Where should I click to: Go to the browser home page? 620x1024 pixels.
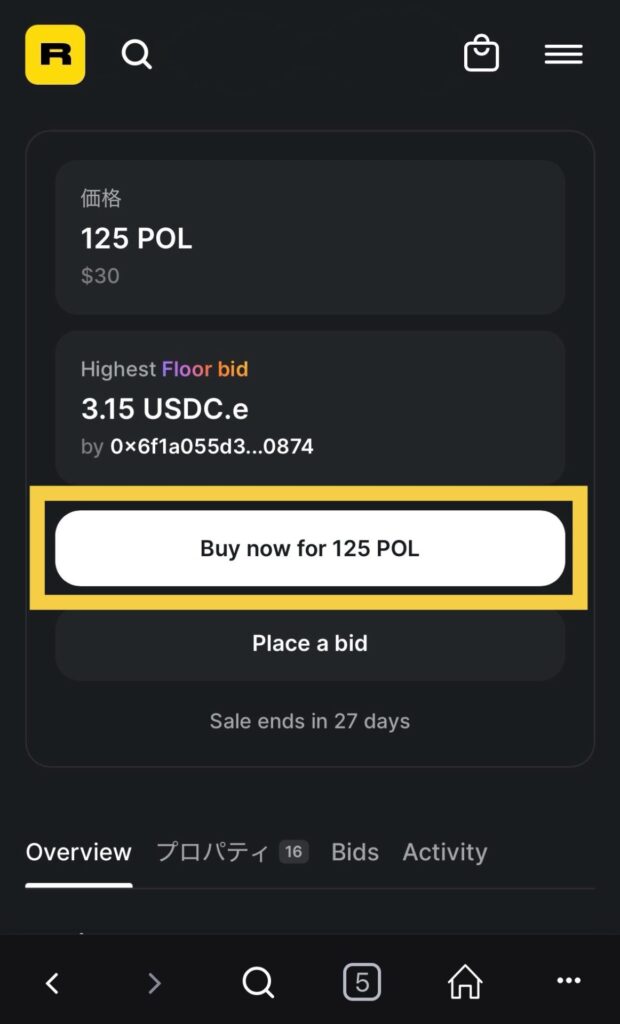pos(465,984)
